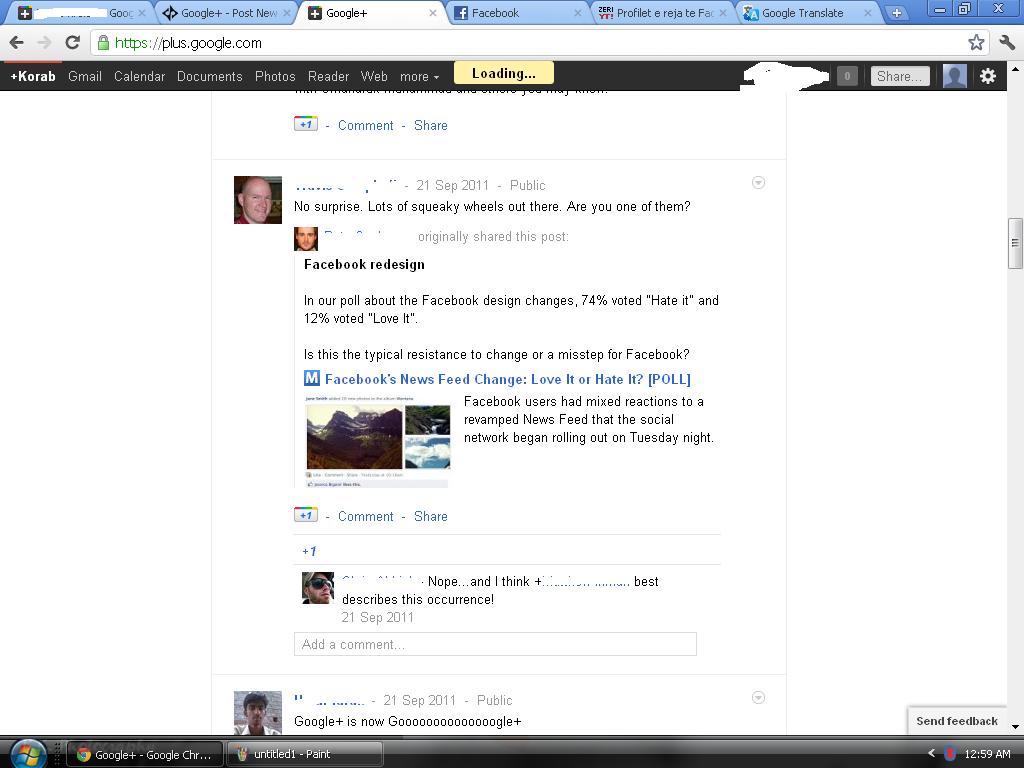Click the bald man's avatar on 'No surprise' post
This screenshot has height=768, width=1024.
[258, 200]
